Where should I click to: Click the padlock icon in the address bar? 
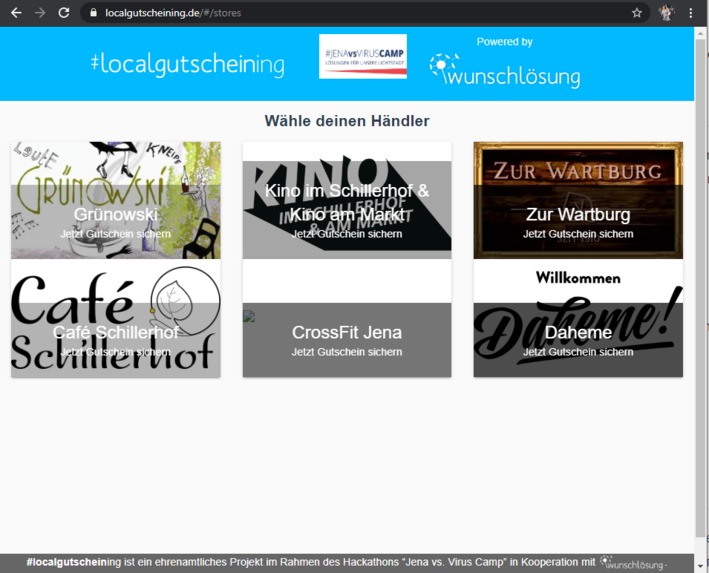pyautogui.click(x=93, y=13)
